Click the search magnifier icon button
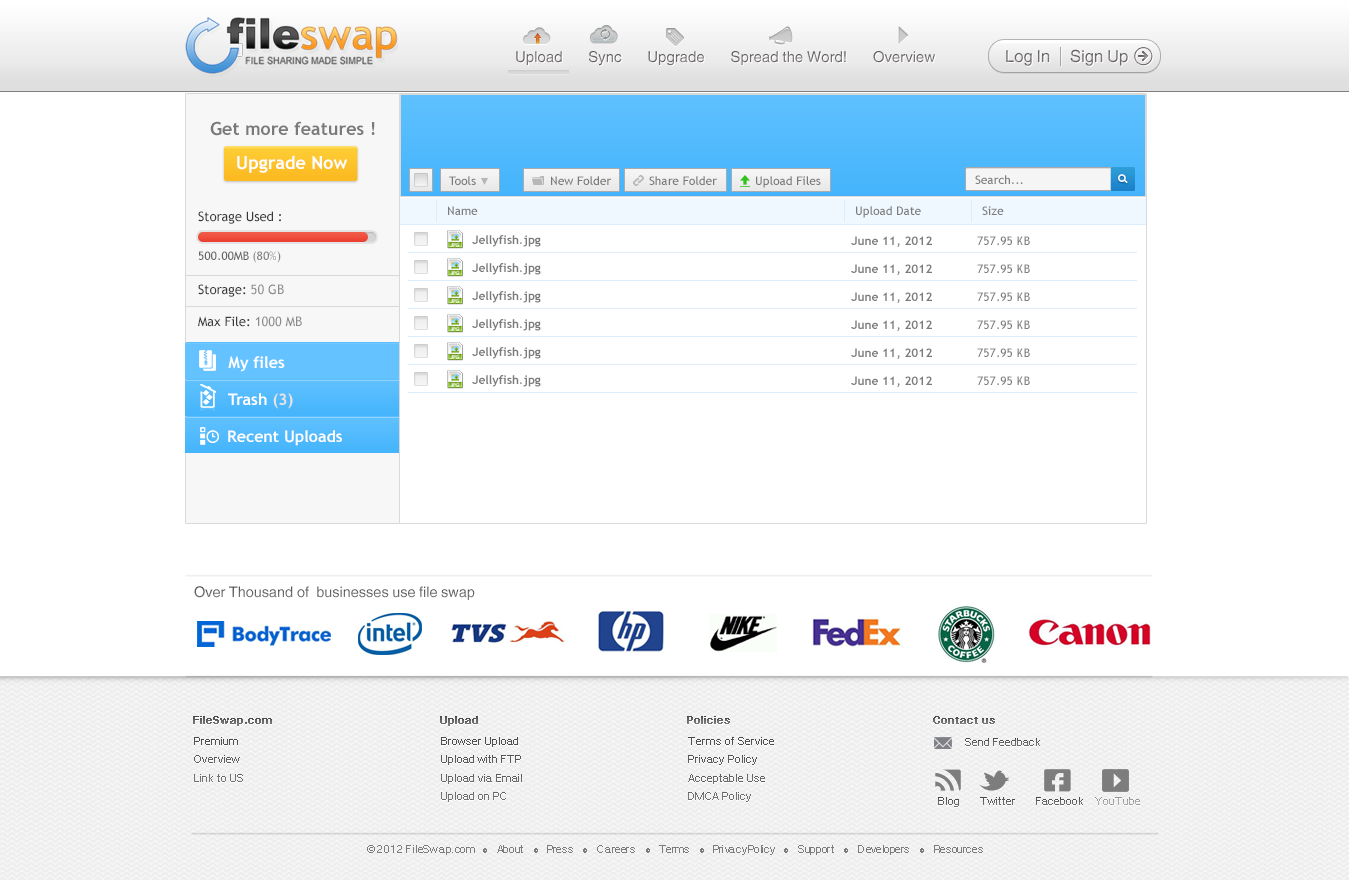Screen dimensions: 1349x880 1122,180
